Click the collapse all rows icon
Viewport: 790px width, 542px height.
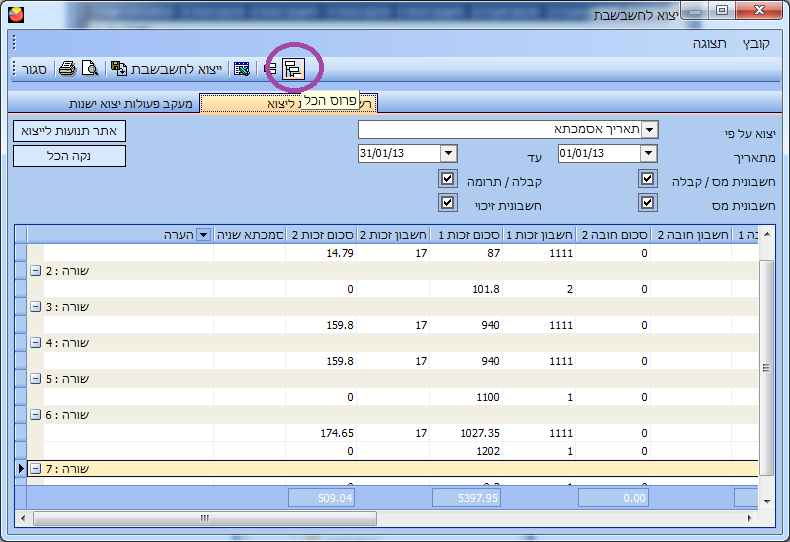tap(270, 69)
